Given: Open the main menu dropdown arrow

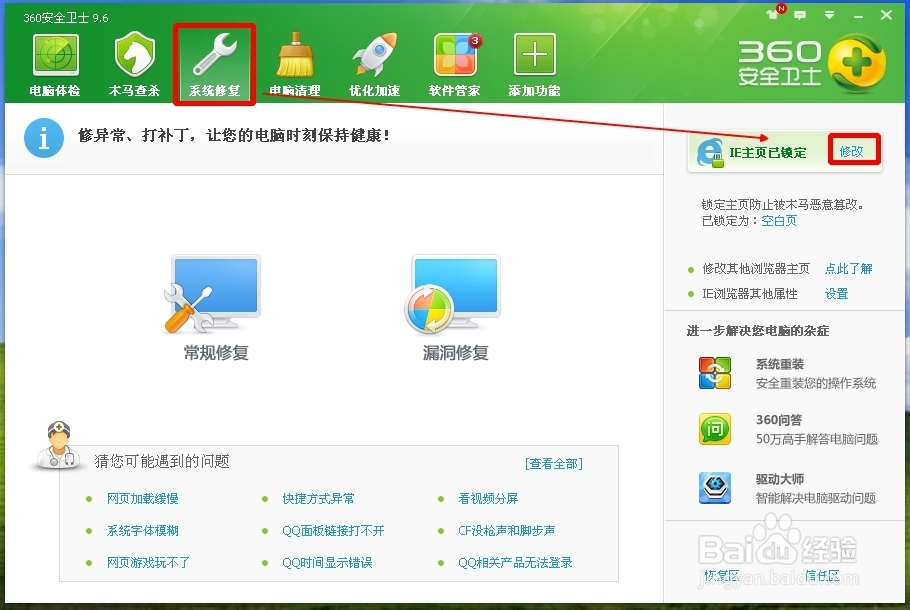Looking at the screenshot, I should tap(829, 15).
